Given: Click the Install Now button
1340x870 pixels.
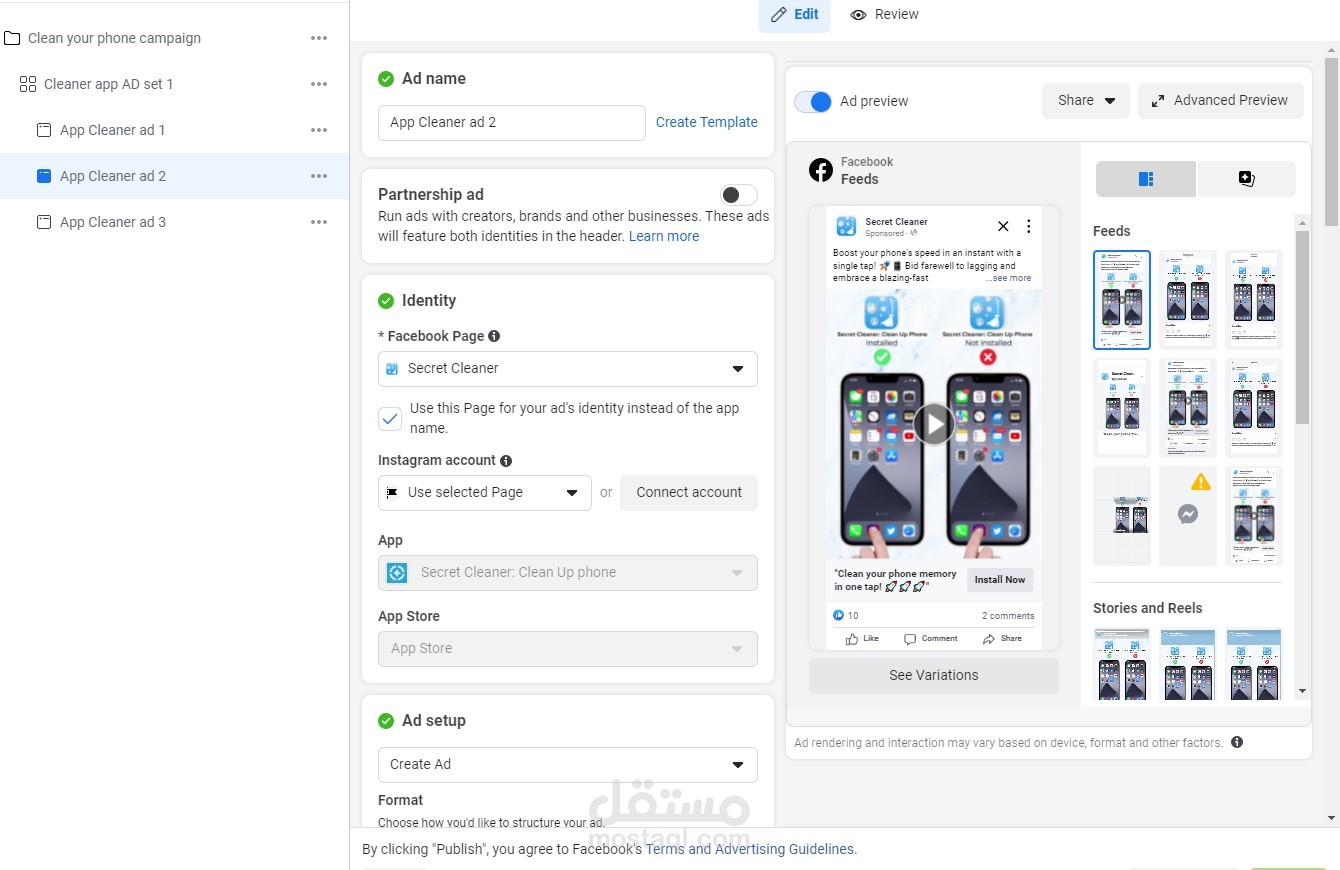Looking at the screenshot, I should click(x=1000, y=580).
